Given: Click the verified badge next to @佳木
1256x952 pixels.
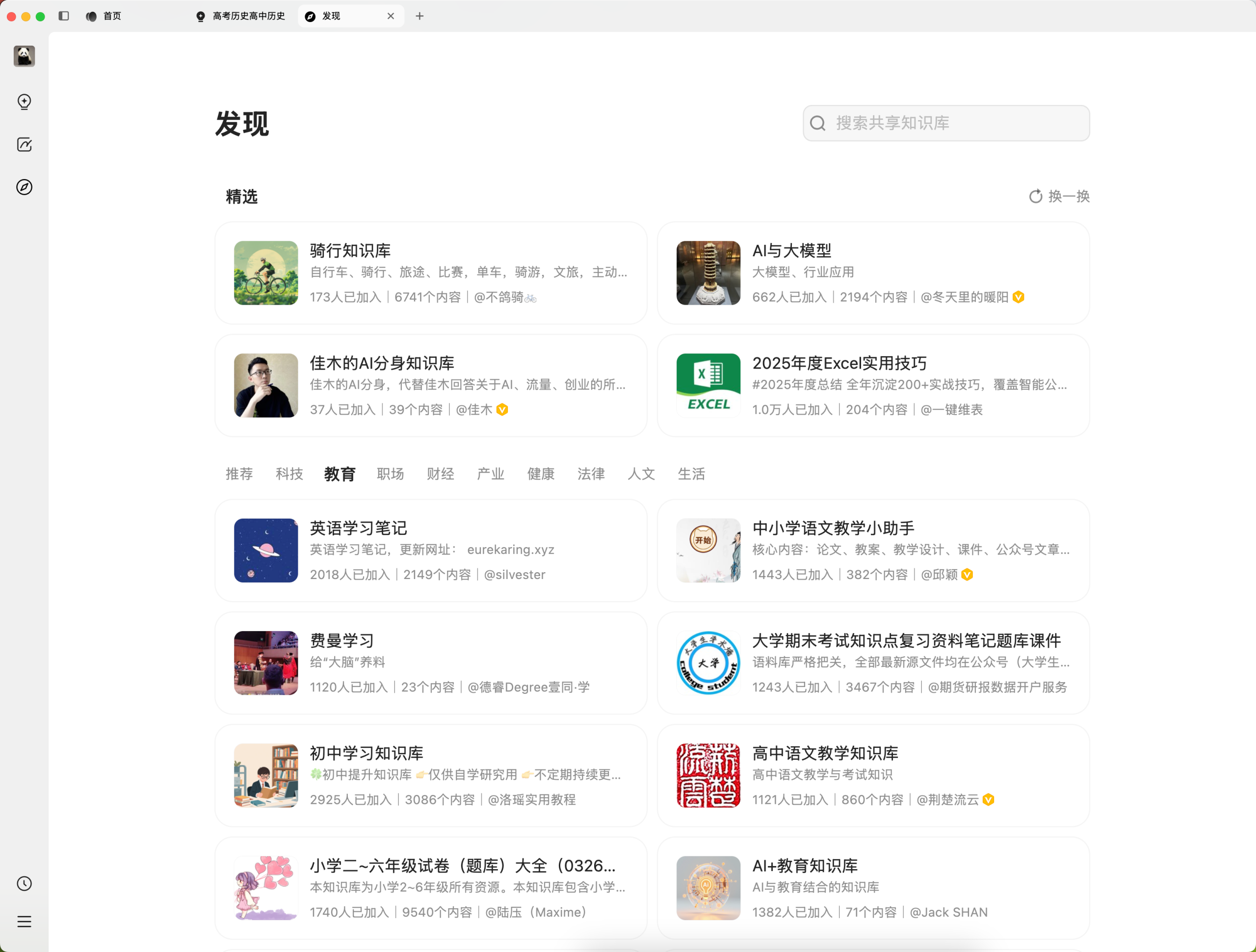Looking at the screenshot, I should tap(502, 409).
